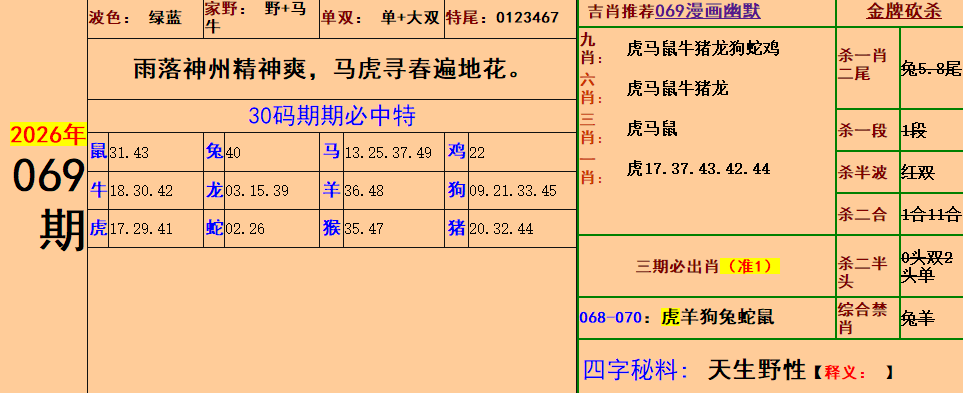Select the 天生野性 phrase
This screenshot has height=393, width=963.
point(757,370)
